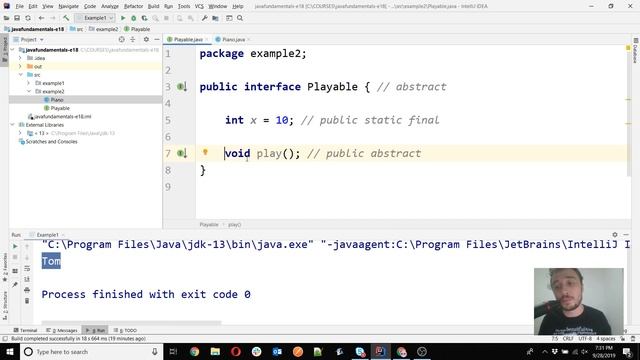This screenshot has height=360, width=640.
Task: Open the VCS menu
Action: pos(199,6)
